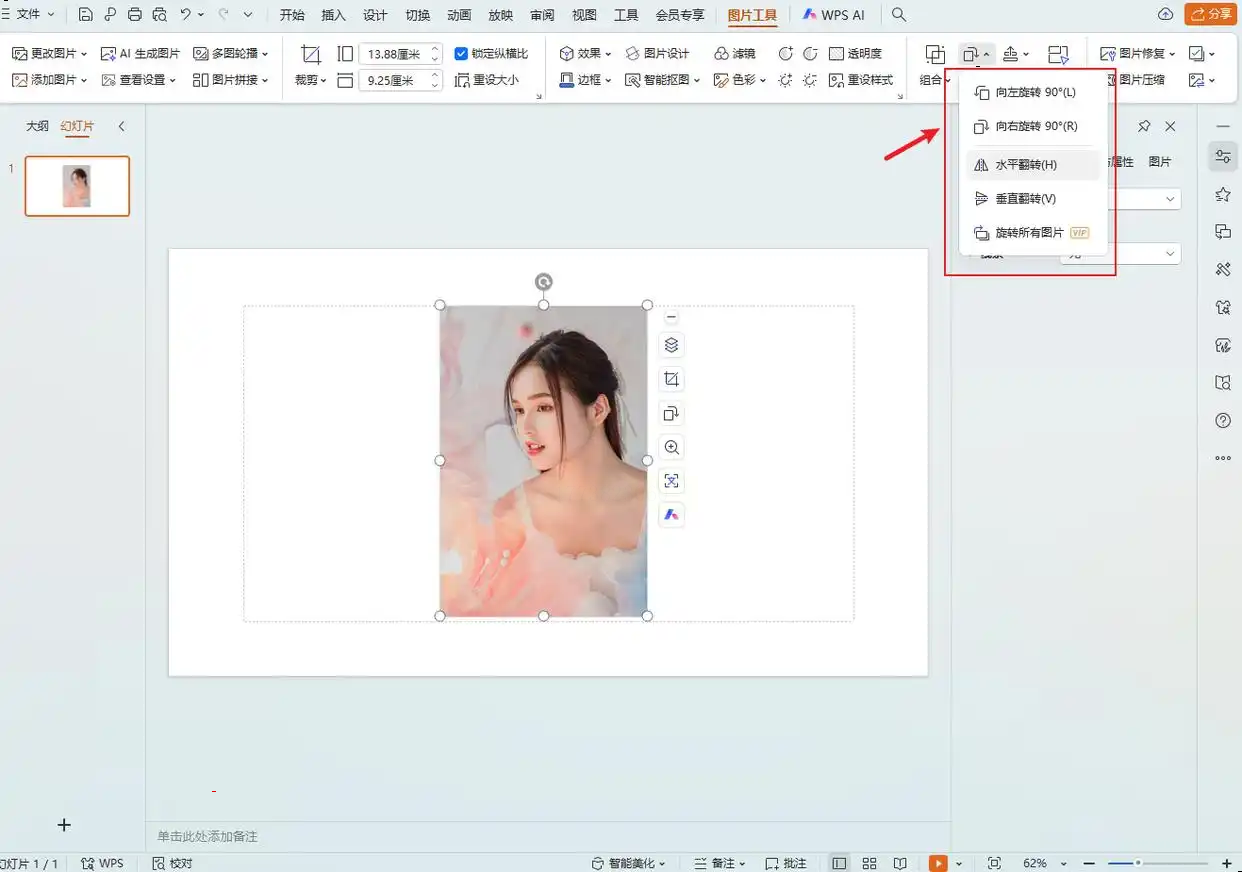Viewport: 1242px width, 872px height.
Task: Pin the right side panel
Action: [x=1144, y=126]
